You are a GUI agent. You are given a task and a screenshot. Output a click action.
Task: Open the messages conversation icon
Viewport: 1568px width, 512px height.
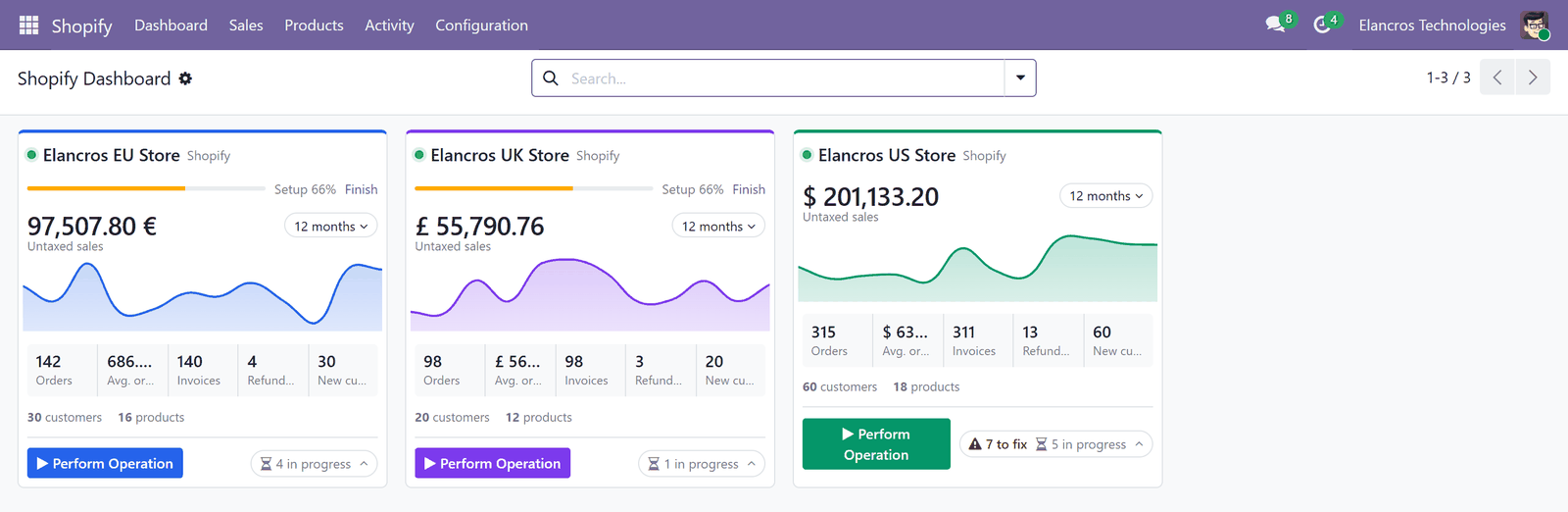pyautogui.click(x=1275, y=25)
